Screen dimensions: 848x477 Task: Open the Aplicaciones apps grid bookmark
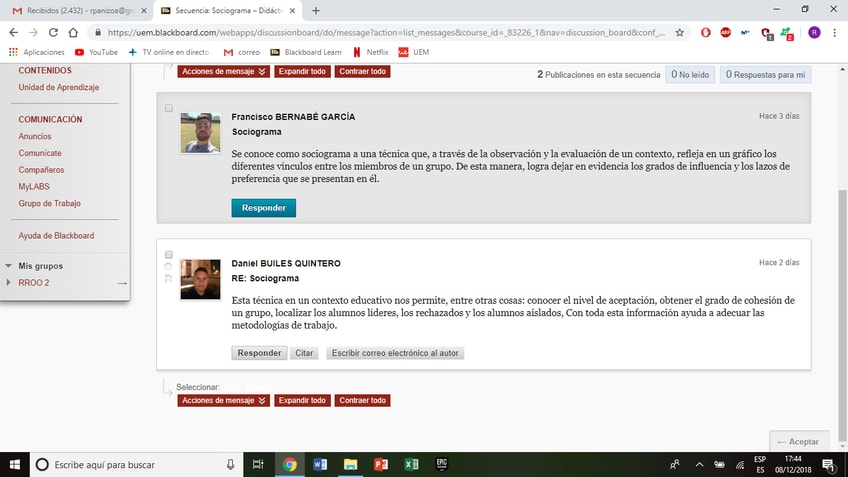37,52
